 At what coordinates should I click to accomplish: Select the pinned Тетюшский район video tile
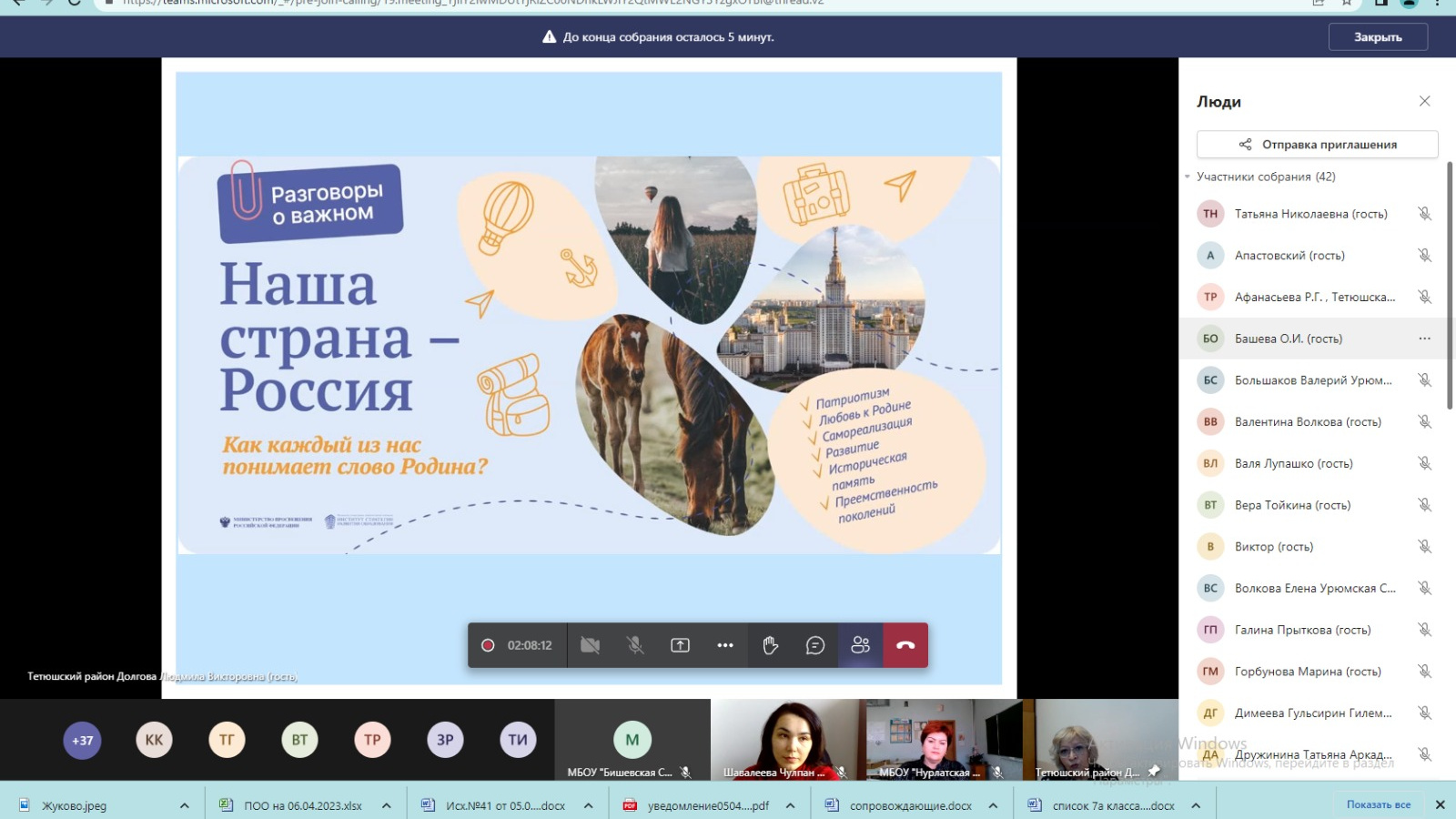pyautogui.click(x=1101, y=740)
